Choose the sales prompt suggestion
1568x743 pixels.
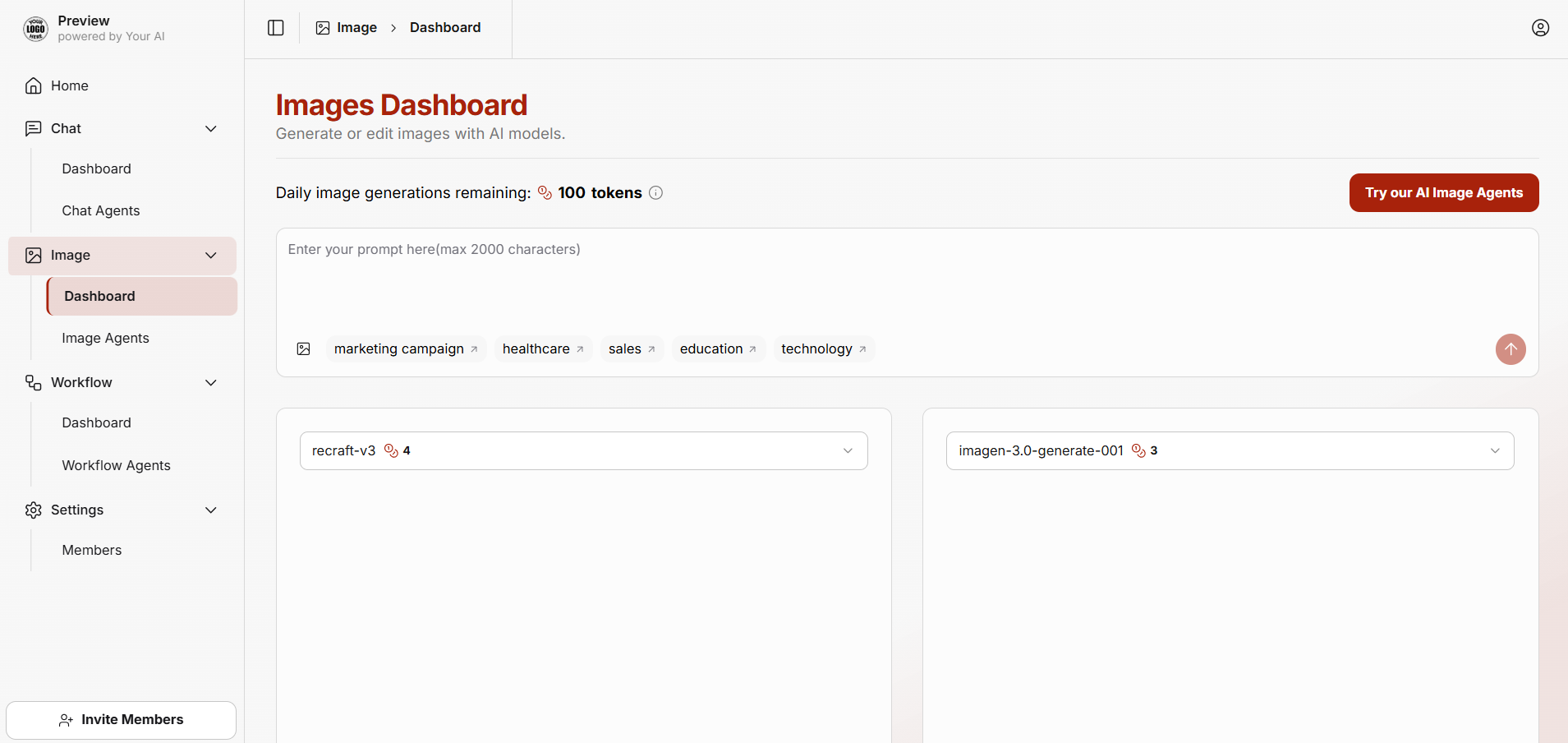pos(632,349)
